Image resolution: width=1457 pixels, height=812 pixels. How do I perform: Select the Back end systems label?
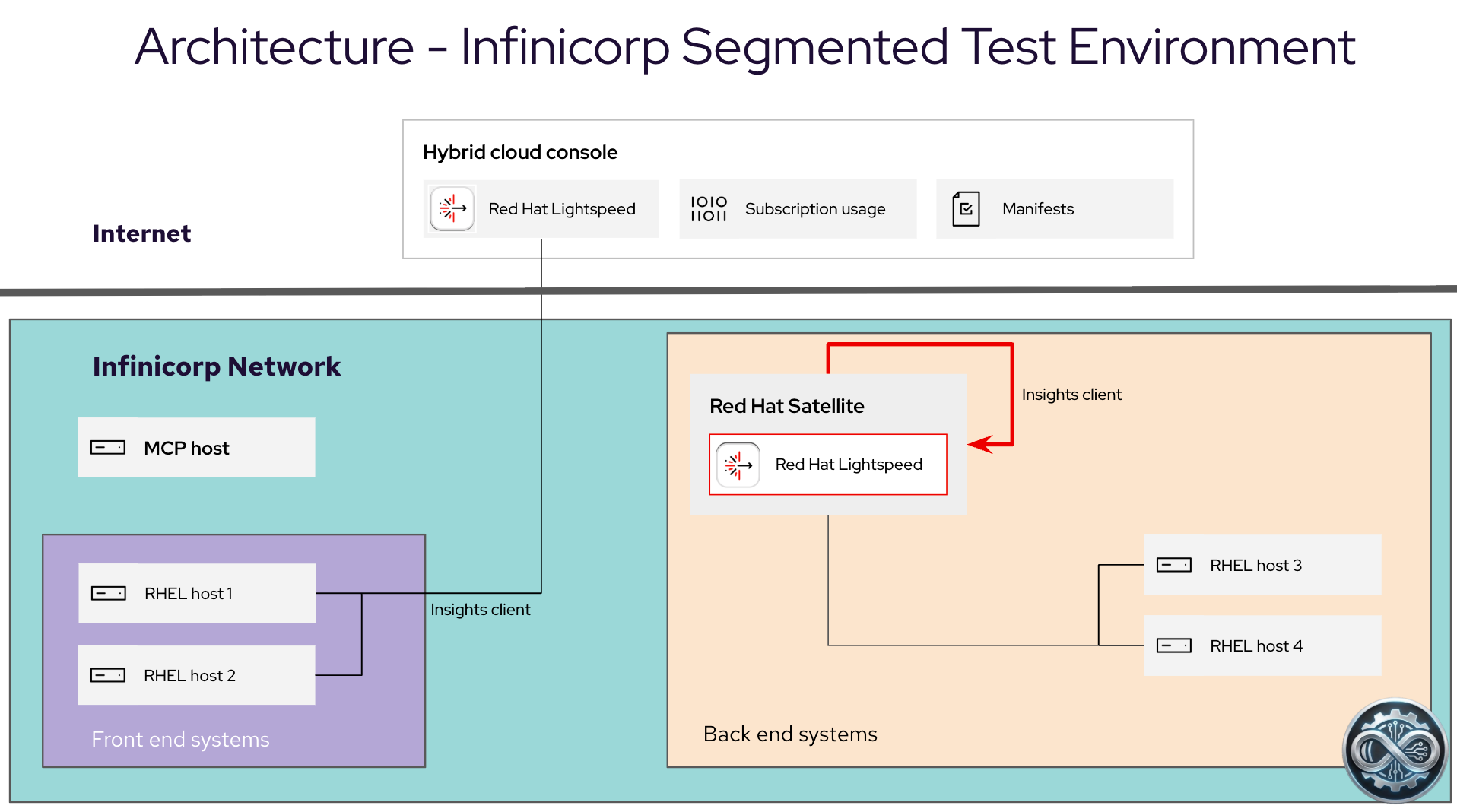tap(789, 734)
